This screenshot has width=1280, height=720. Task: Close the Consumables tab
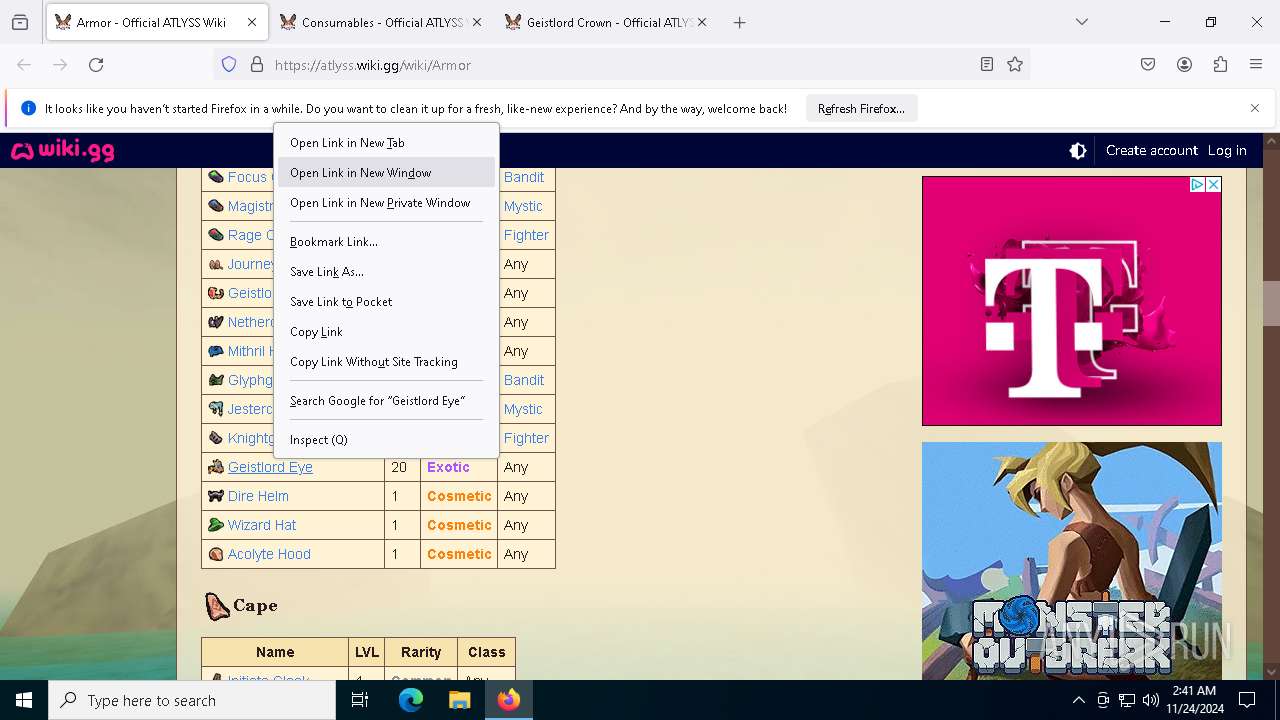tap(477, 22)
